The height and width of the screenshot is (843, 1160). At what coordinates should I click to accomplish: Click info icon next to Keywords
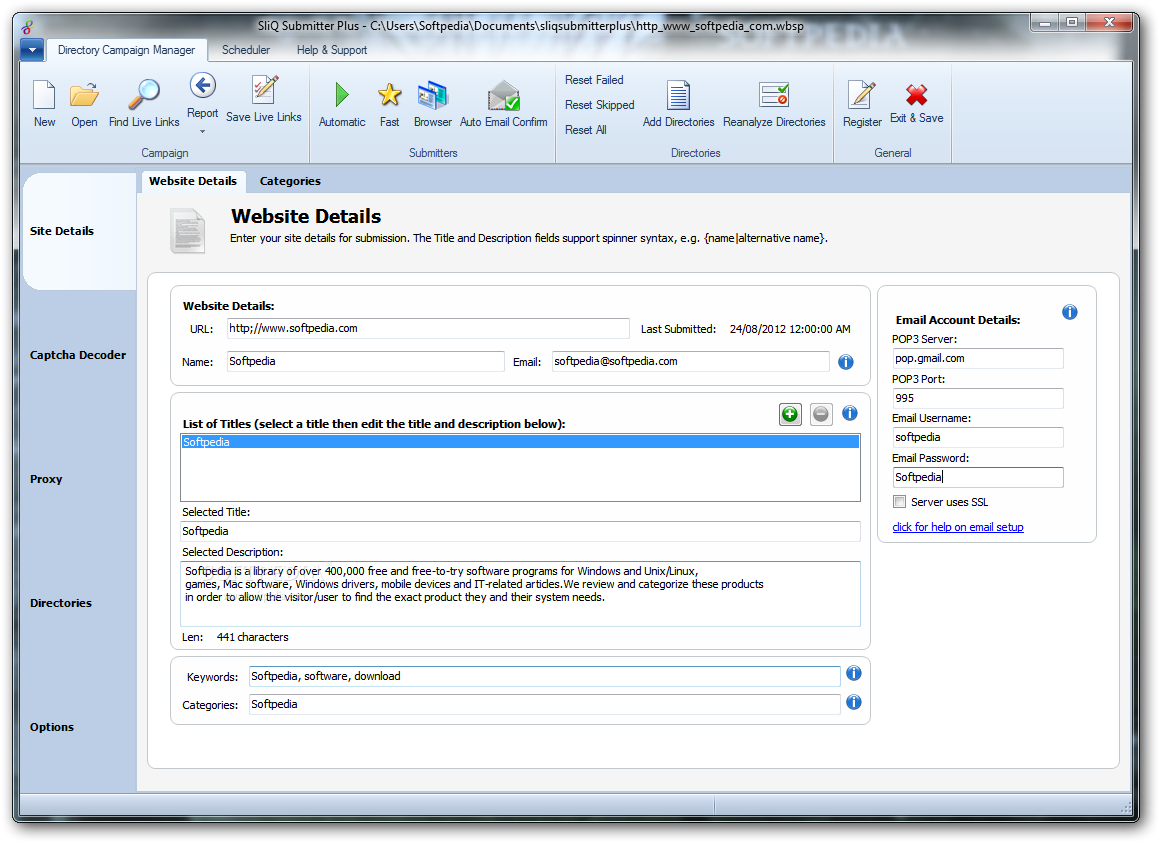click(x=854, y=674)
